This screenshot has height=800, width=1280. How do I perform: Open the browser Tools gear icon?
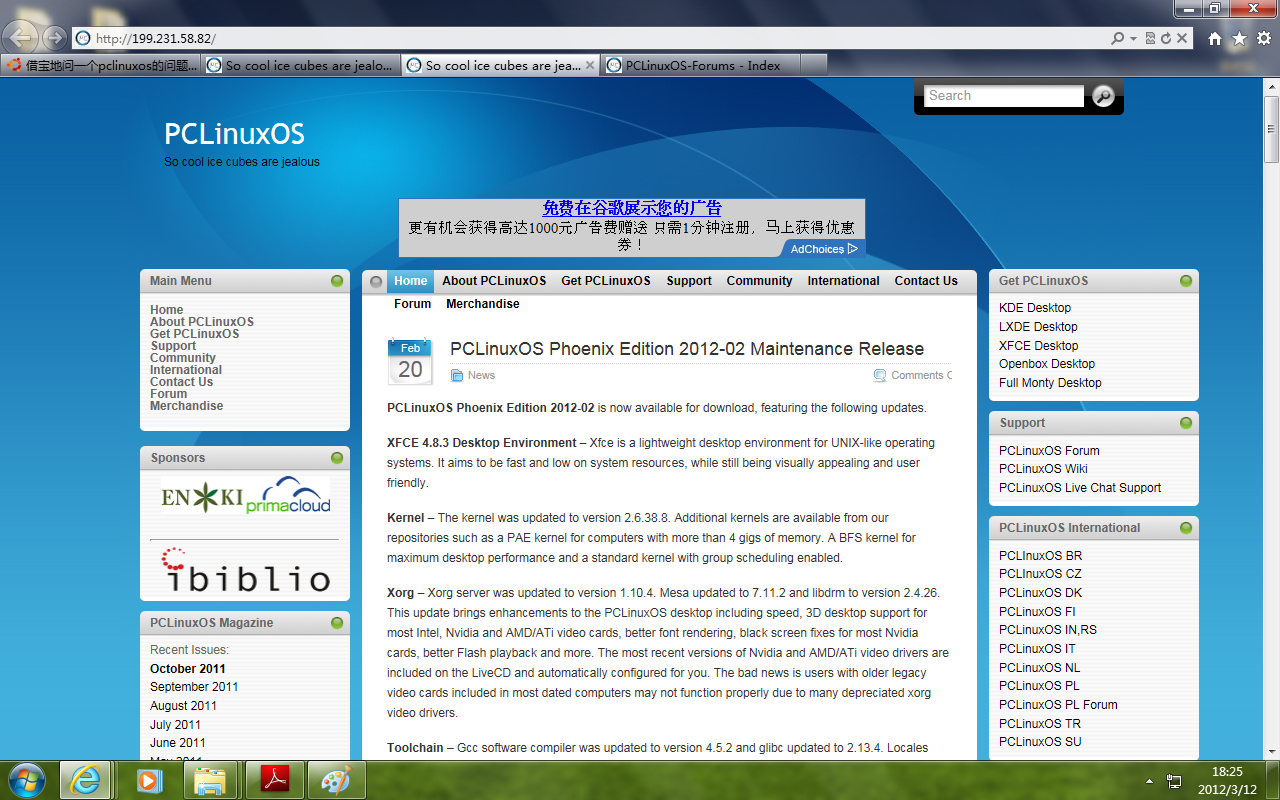tap(1263, 38)
